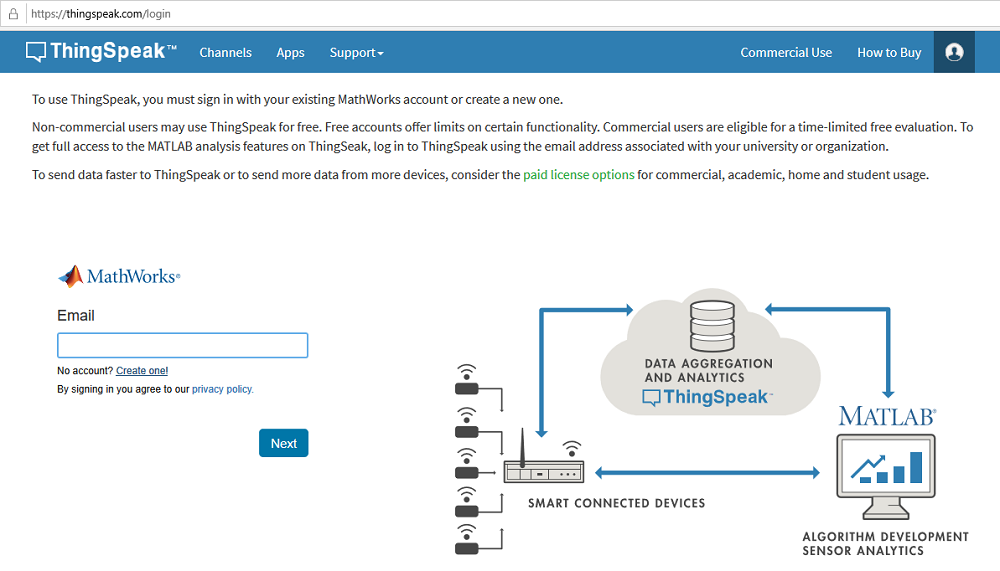
Task: Click the MathWorks logo
Action: point(119,276)
